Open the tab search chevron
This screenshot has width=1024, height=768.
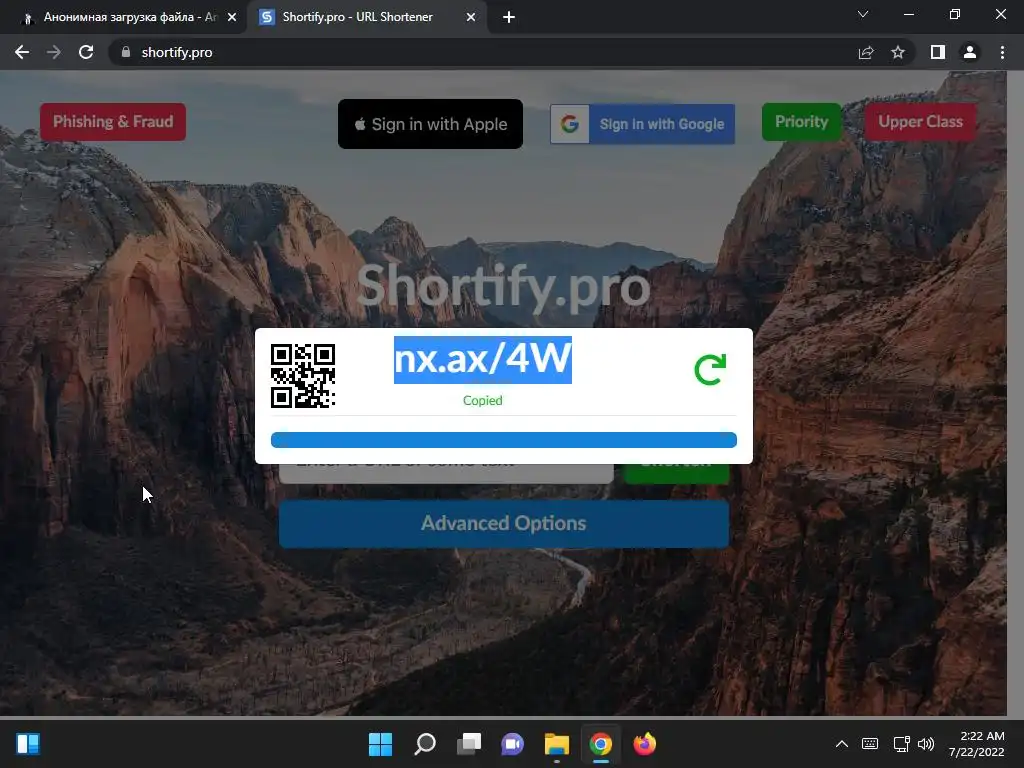pos(863,14)
